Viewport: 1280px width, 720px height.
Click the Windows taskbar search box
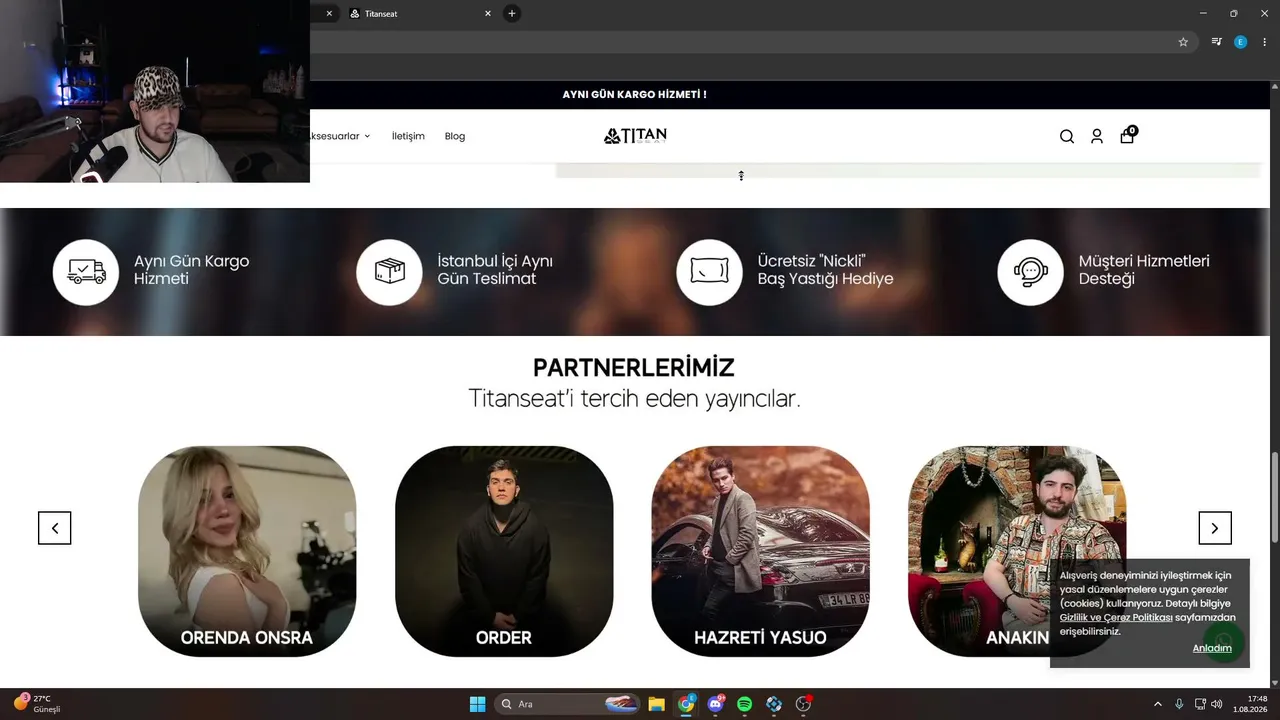click(568, 704)
